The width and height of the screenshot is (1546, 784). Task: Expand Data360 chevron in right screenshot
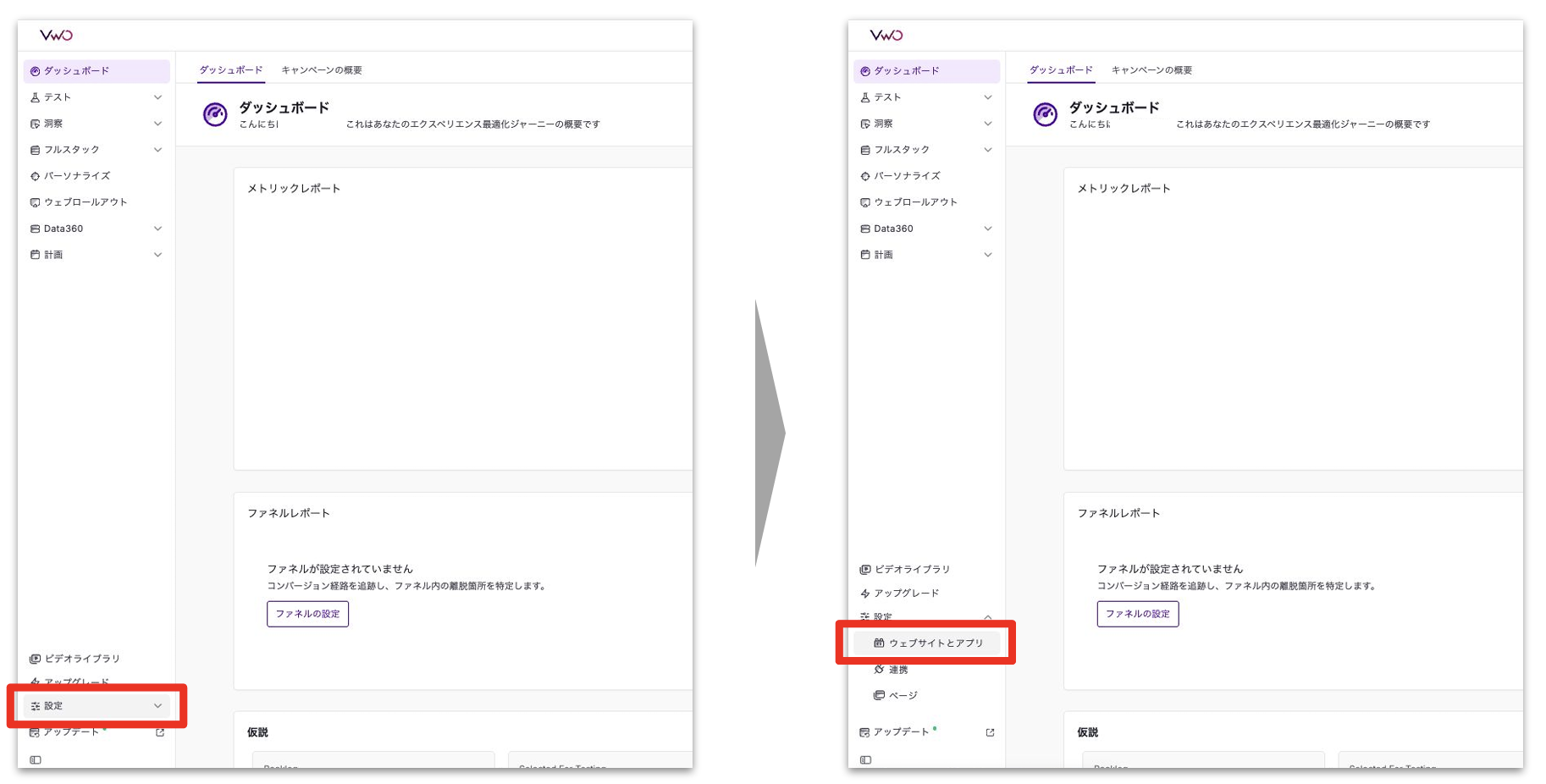[x=987, y=229]
